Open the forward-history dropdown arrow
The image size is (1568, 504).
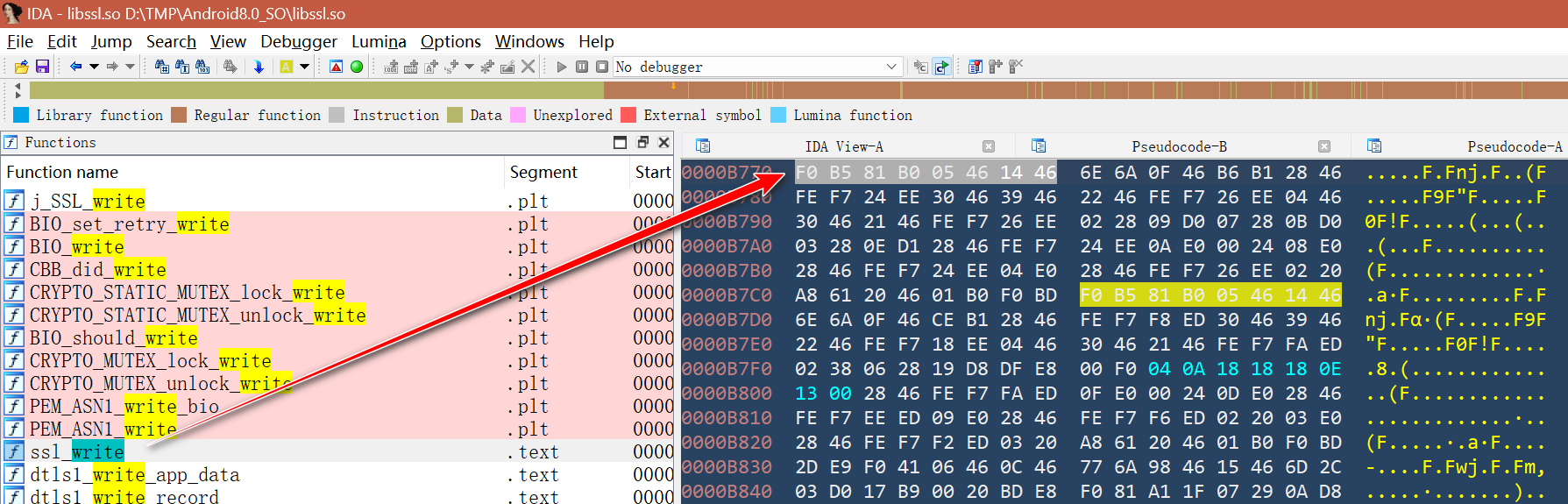(130, 67)
